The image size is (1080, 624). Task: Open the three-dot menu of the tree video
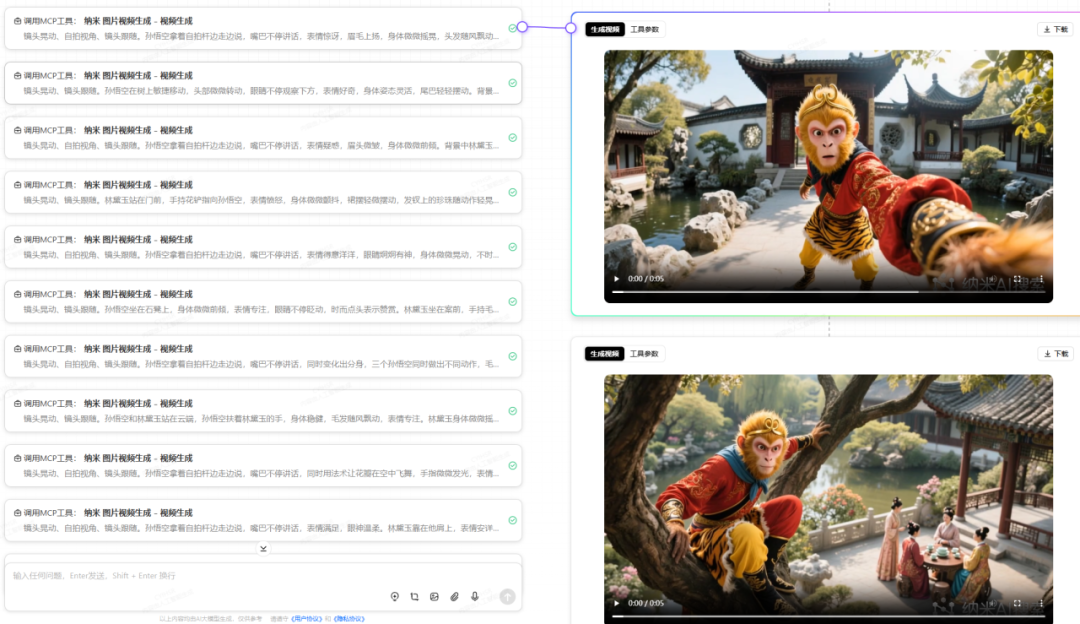click(1041, 603)
